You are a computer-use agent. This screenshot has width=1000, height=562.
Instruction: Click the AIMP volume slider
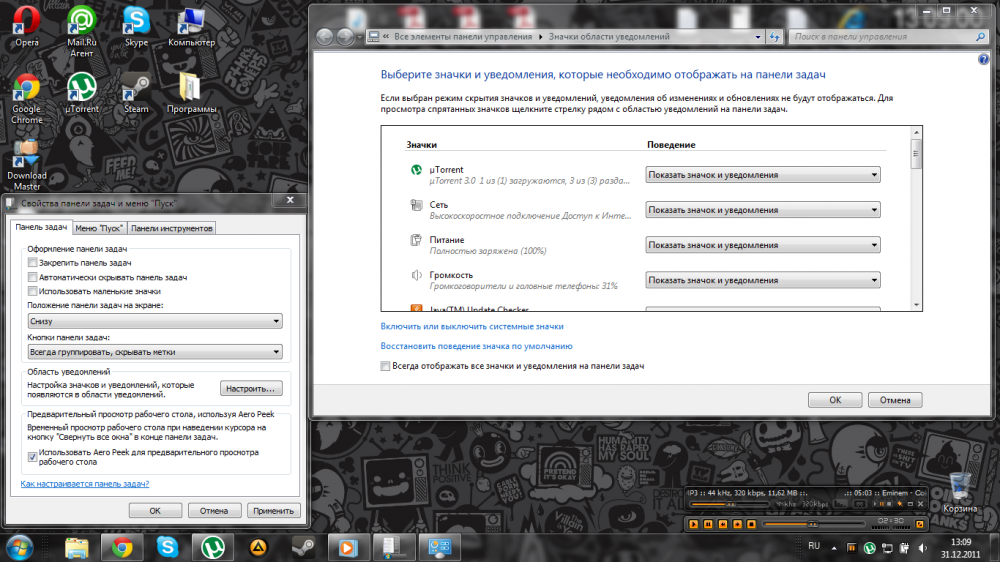(728, 505)
